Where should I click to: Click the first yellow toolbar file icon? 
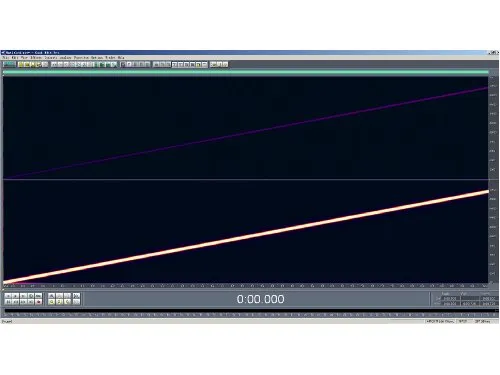click(x=21, y=64)
